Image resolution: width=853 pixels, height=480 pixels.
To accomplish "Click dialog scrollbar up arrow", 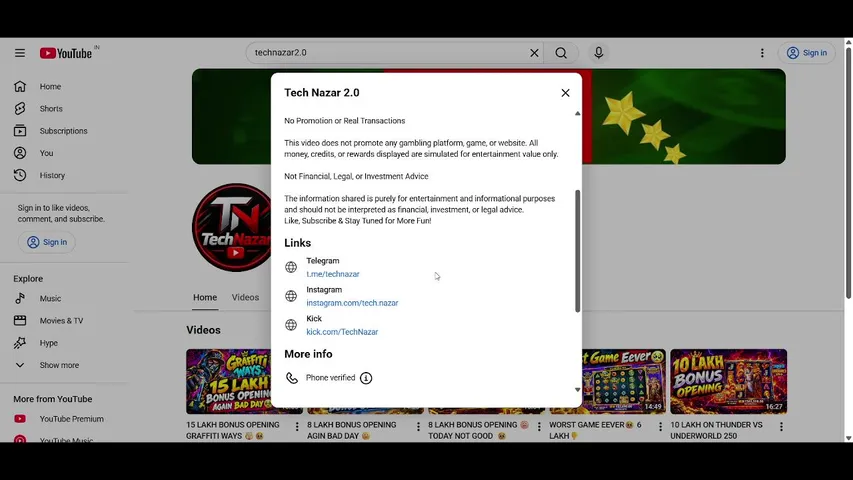I will coord(577,114).
